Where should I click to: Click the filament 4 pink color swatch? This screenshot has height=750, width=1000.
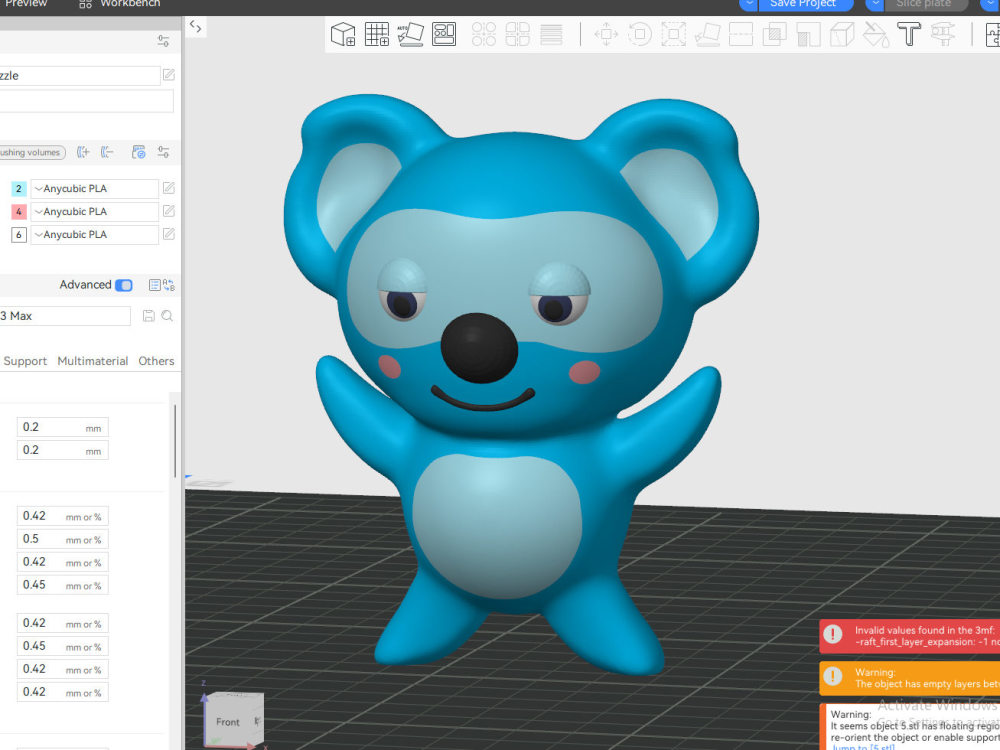coord(18,212)
